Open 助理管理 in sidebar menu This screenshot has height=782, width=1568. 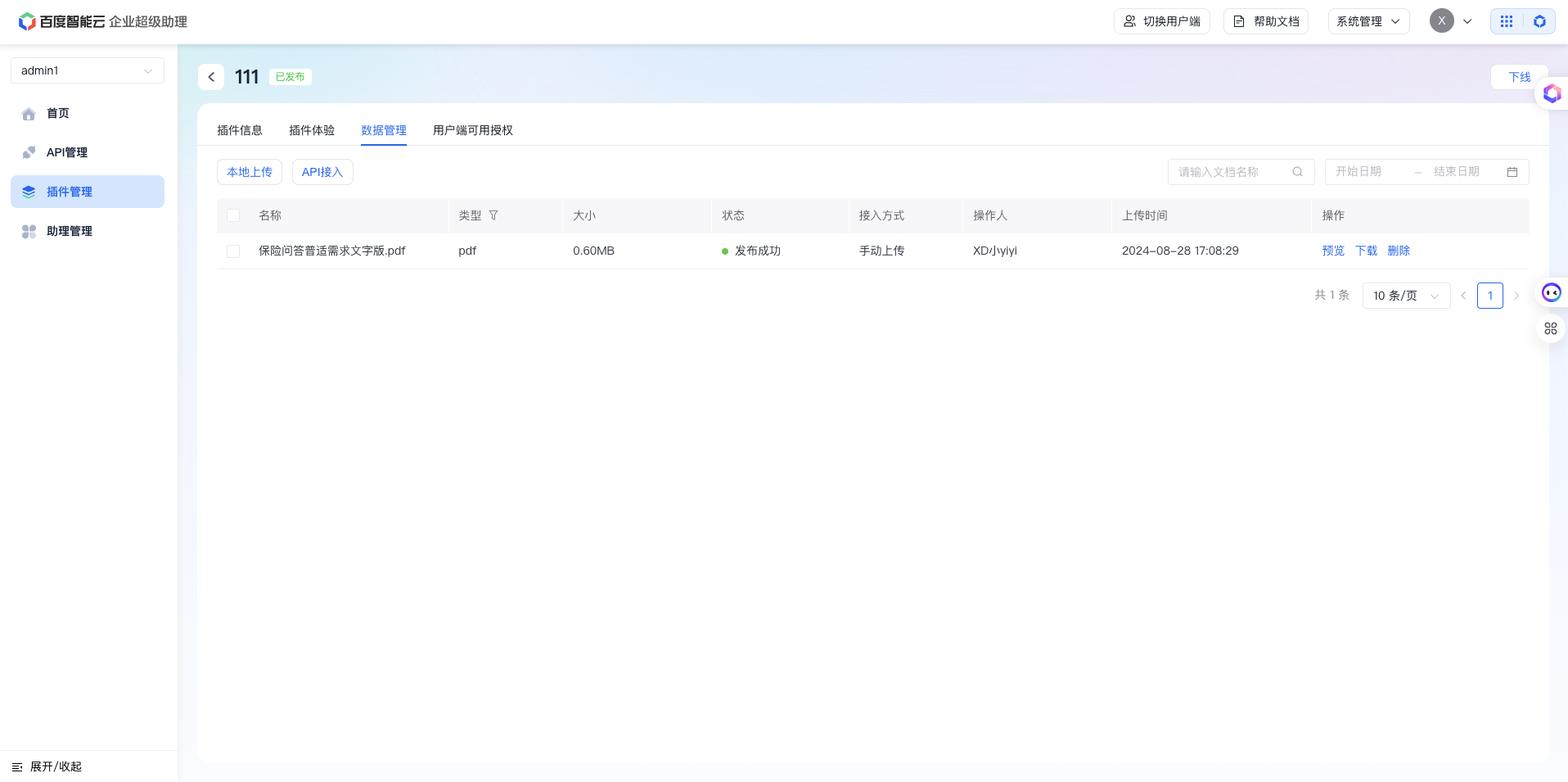[88, 231]
